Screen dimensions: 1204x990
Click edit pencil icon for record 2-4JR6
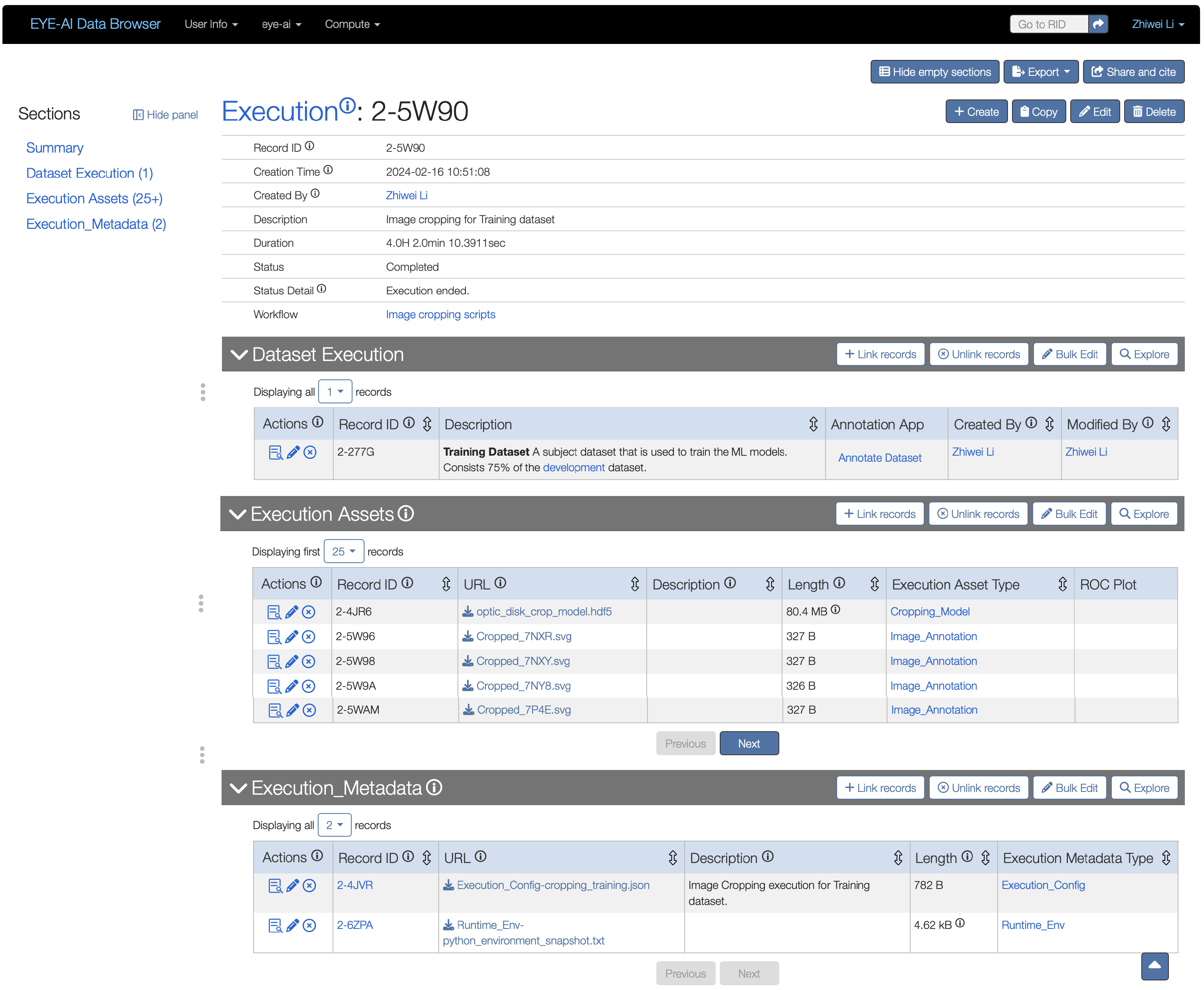click(291, 613)
